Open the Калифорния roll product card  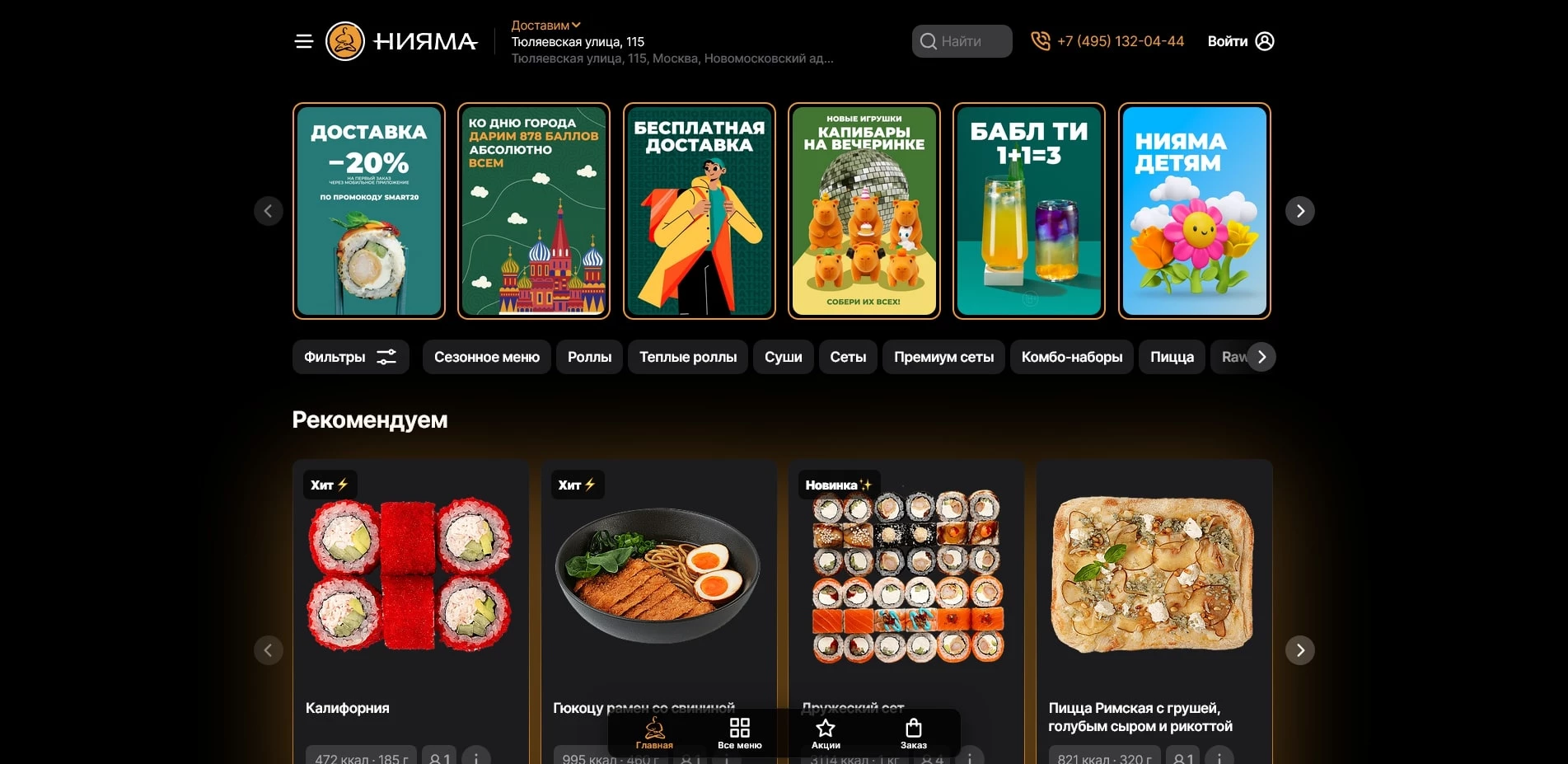point(410,612)
